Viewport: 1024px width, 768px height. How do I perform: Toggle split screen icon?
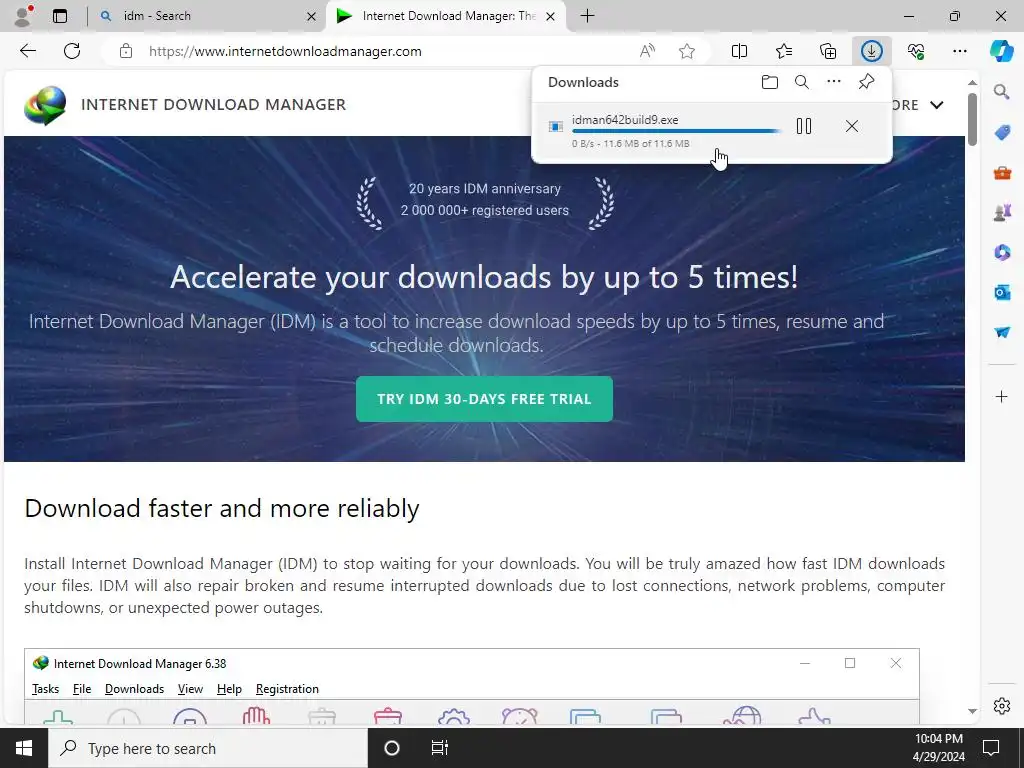739,51
